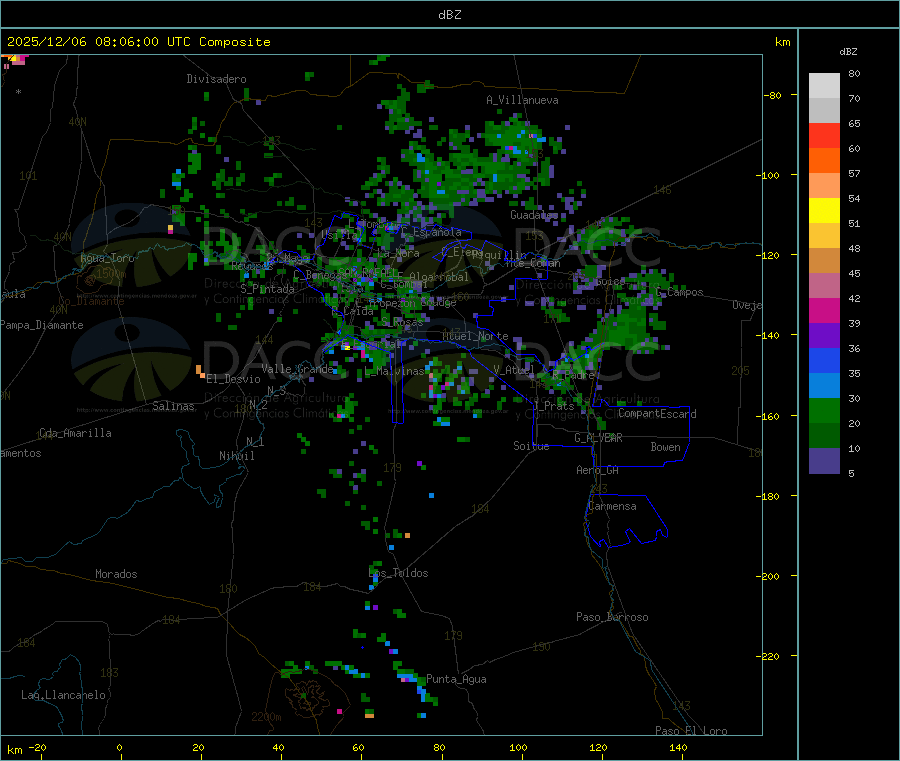Click the Nihuil map label
Viewport: 900px width, 761px height.
[x=236, y=456]
